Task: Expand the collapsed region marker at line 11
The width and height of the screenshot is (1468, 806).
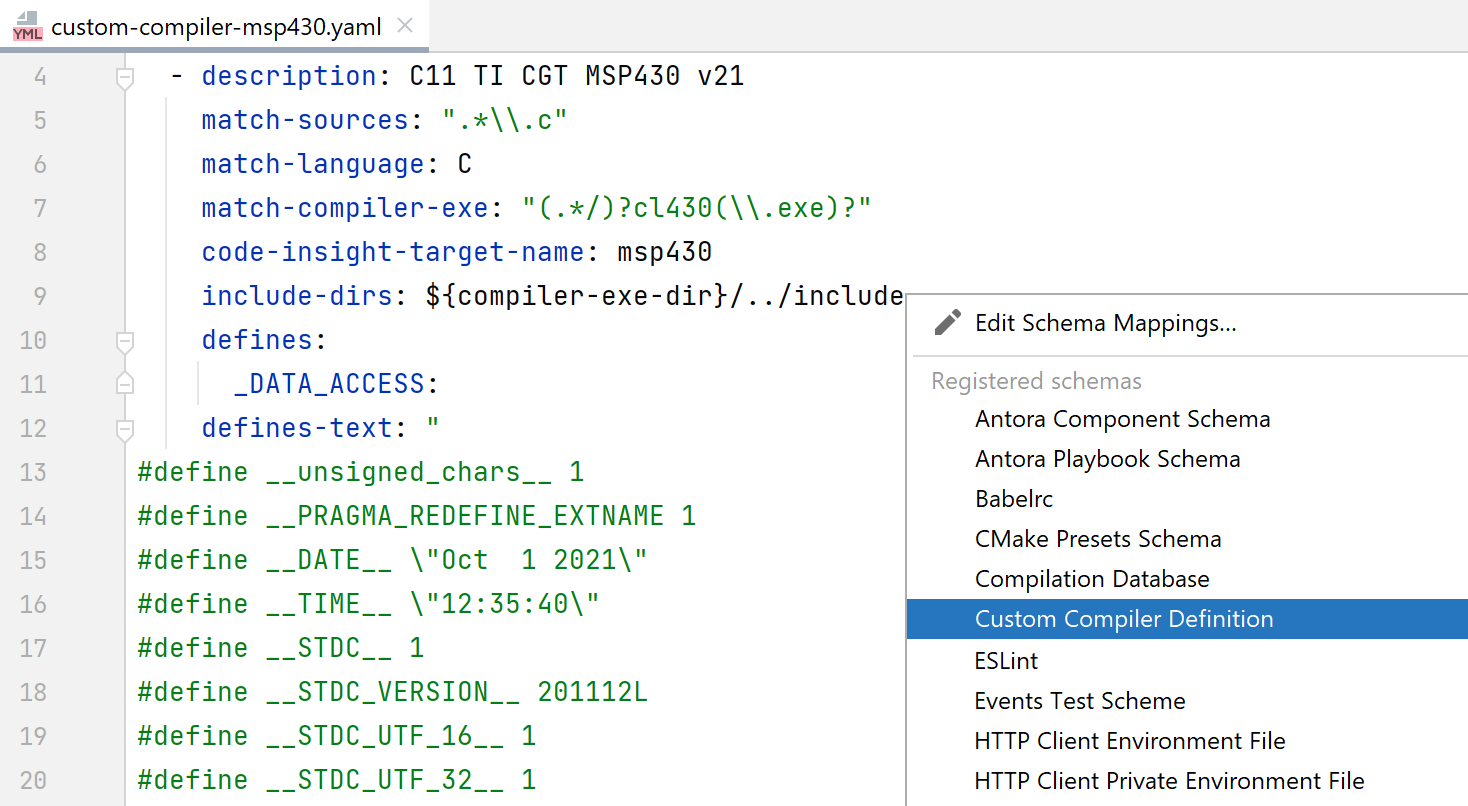Action: coord(125,383)
